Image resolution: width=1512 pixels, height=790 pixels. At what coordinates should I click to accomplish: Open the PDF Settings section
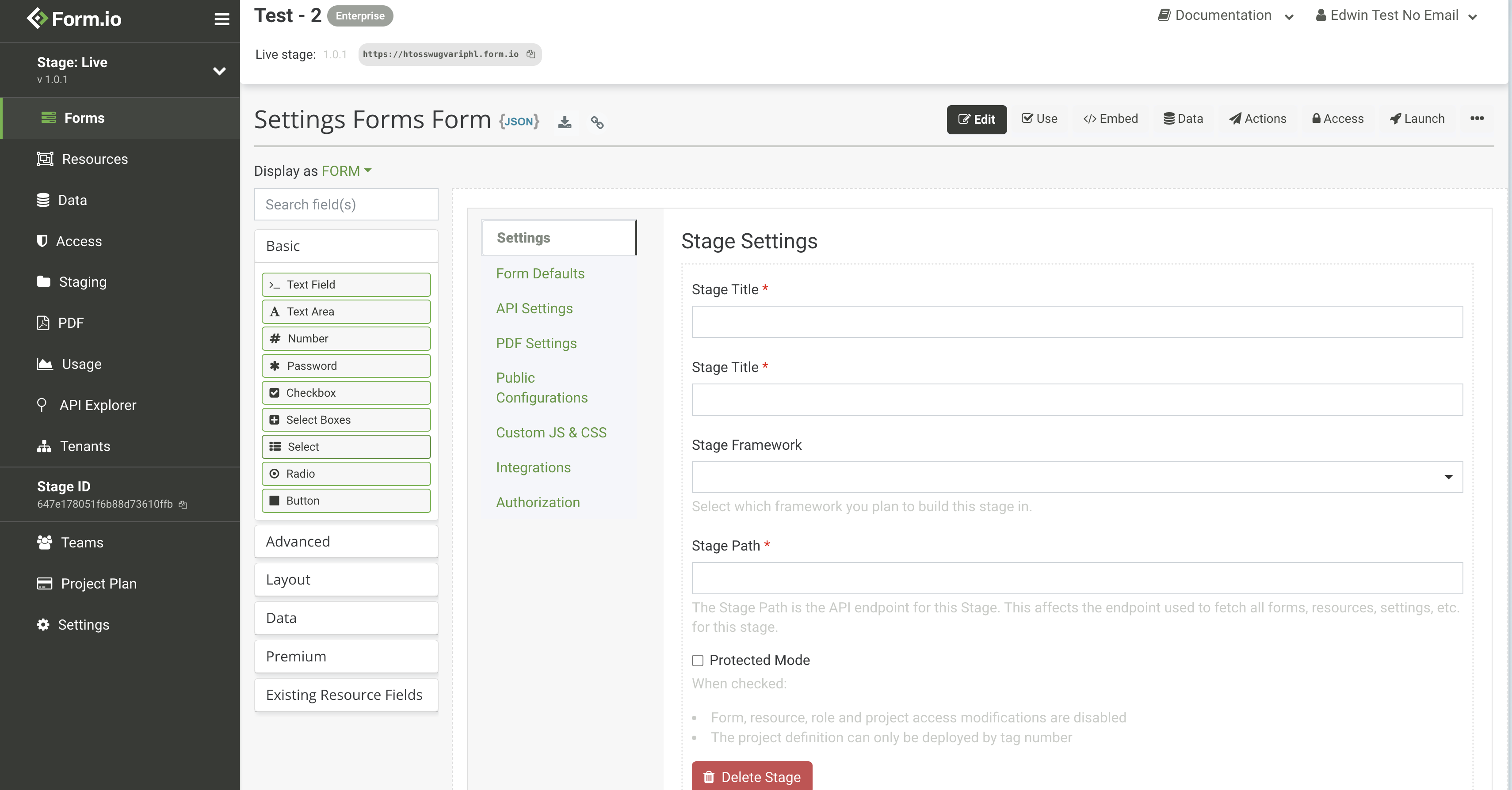click(536, 344)
